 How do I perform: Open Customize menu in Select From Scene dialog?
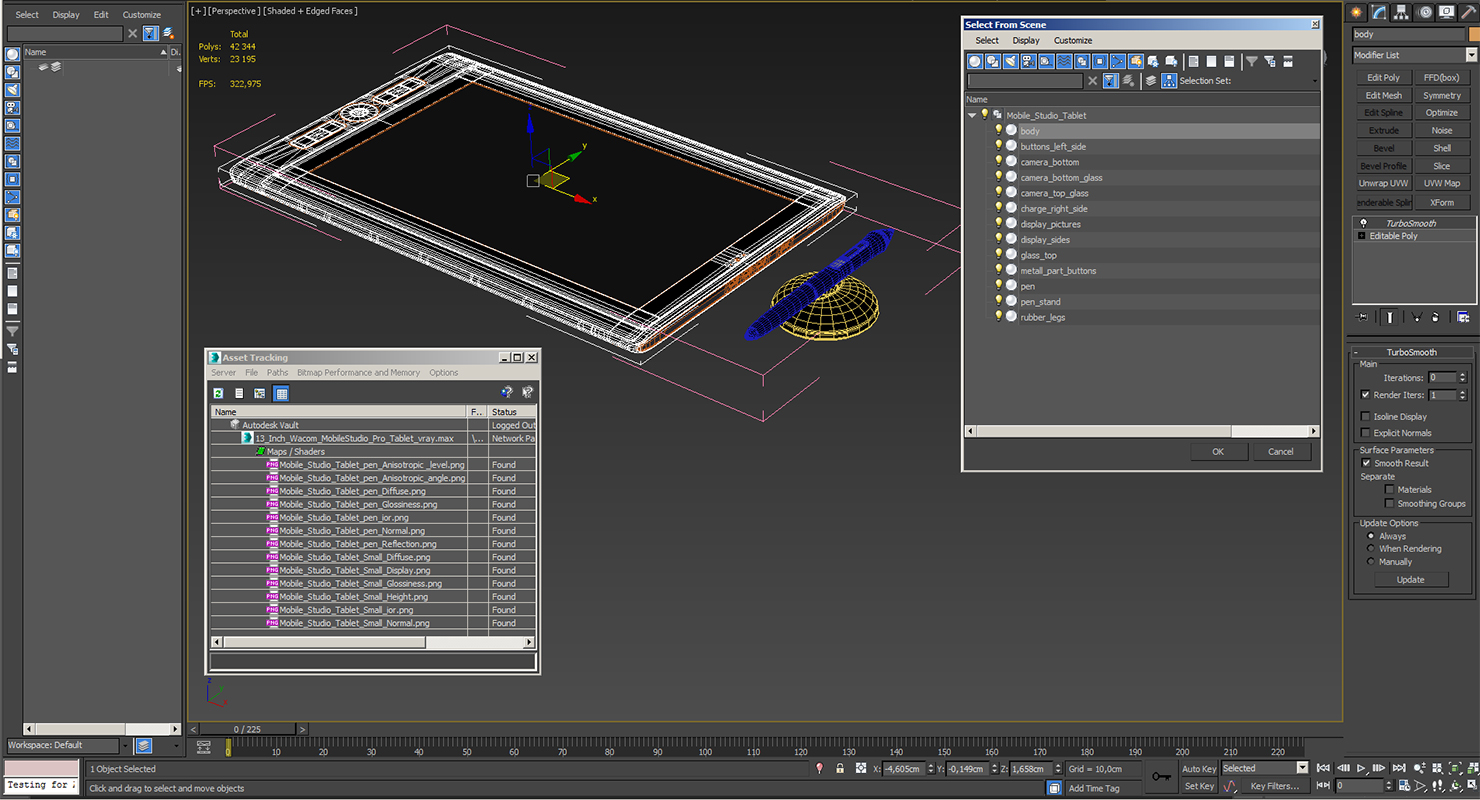click(x=1073, y=41)
